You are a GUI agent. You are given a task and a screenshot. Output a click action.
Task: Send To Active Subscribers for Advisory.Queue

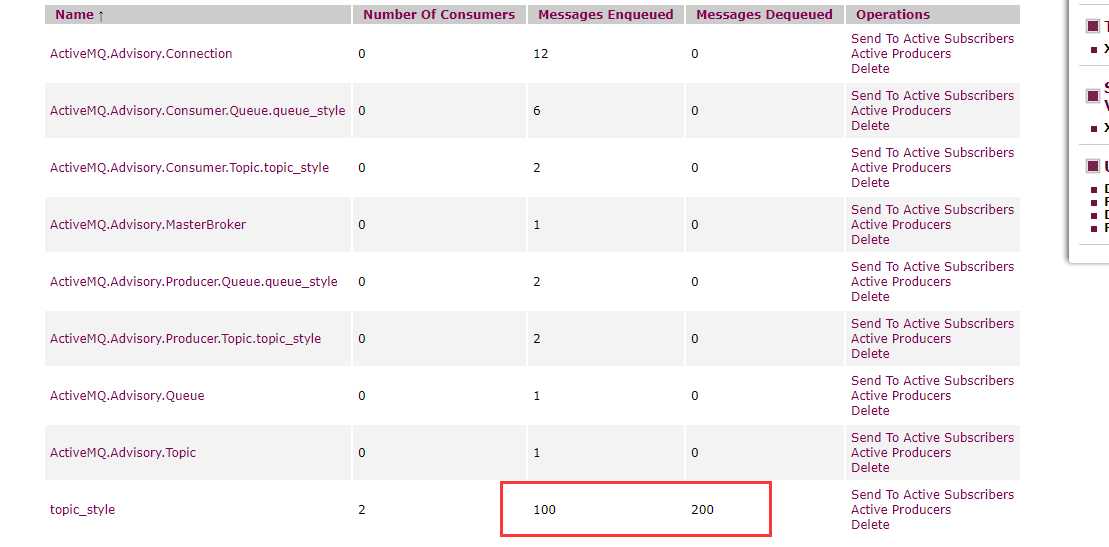[x=932, y=381]
